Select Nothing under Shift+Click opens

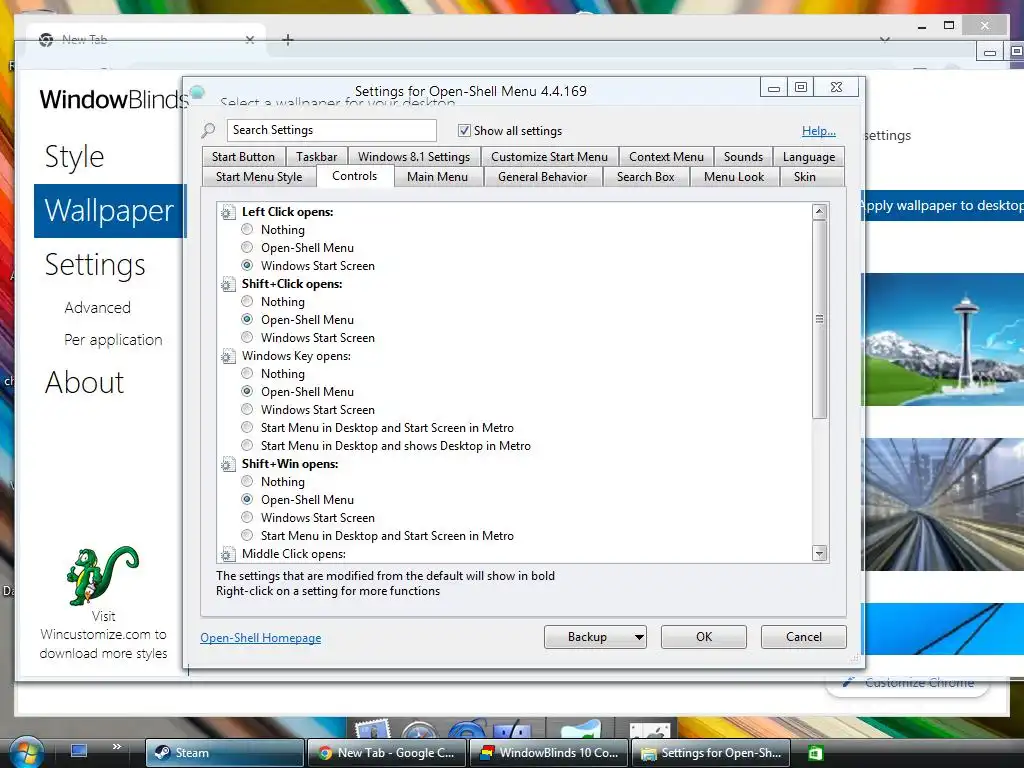(x=247, y=301)
